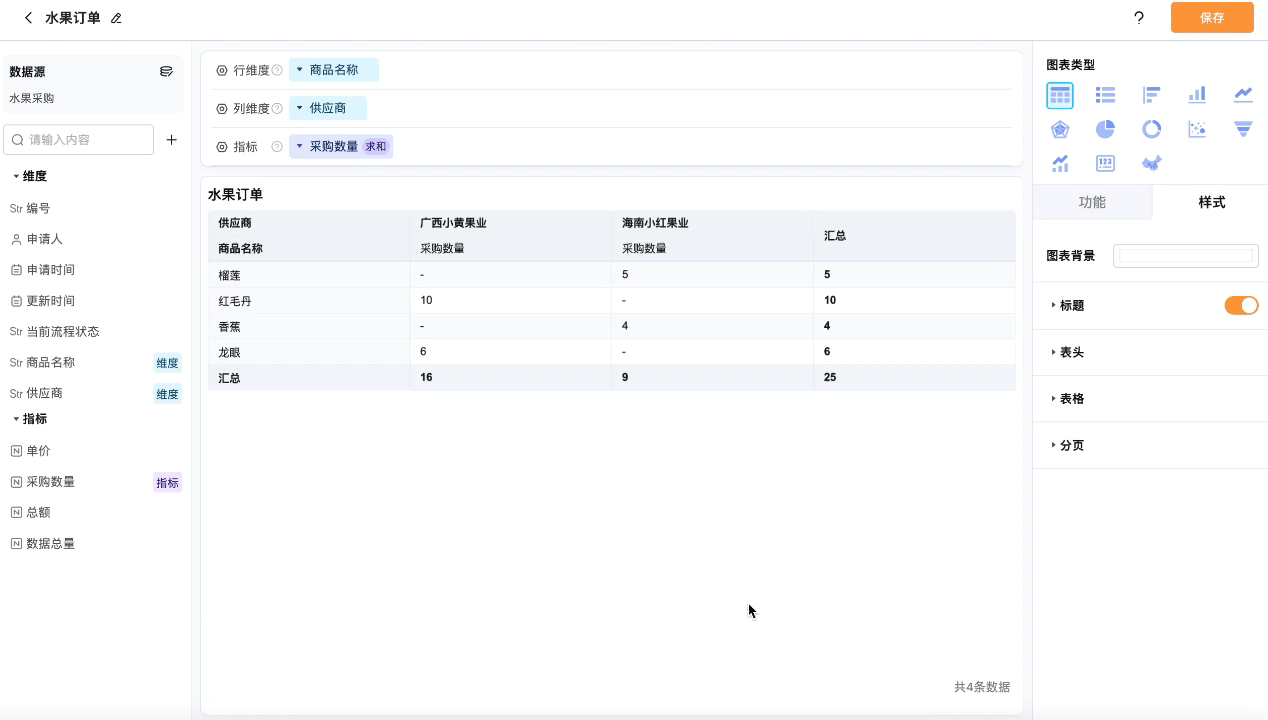Click the help icon beside 指标
The image size is (1268, 720).
tap(277, 147)
